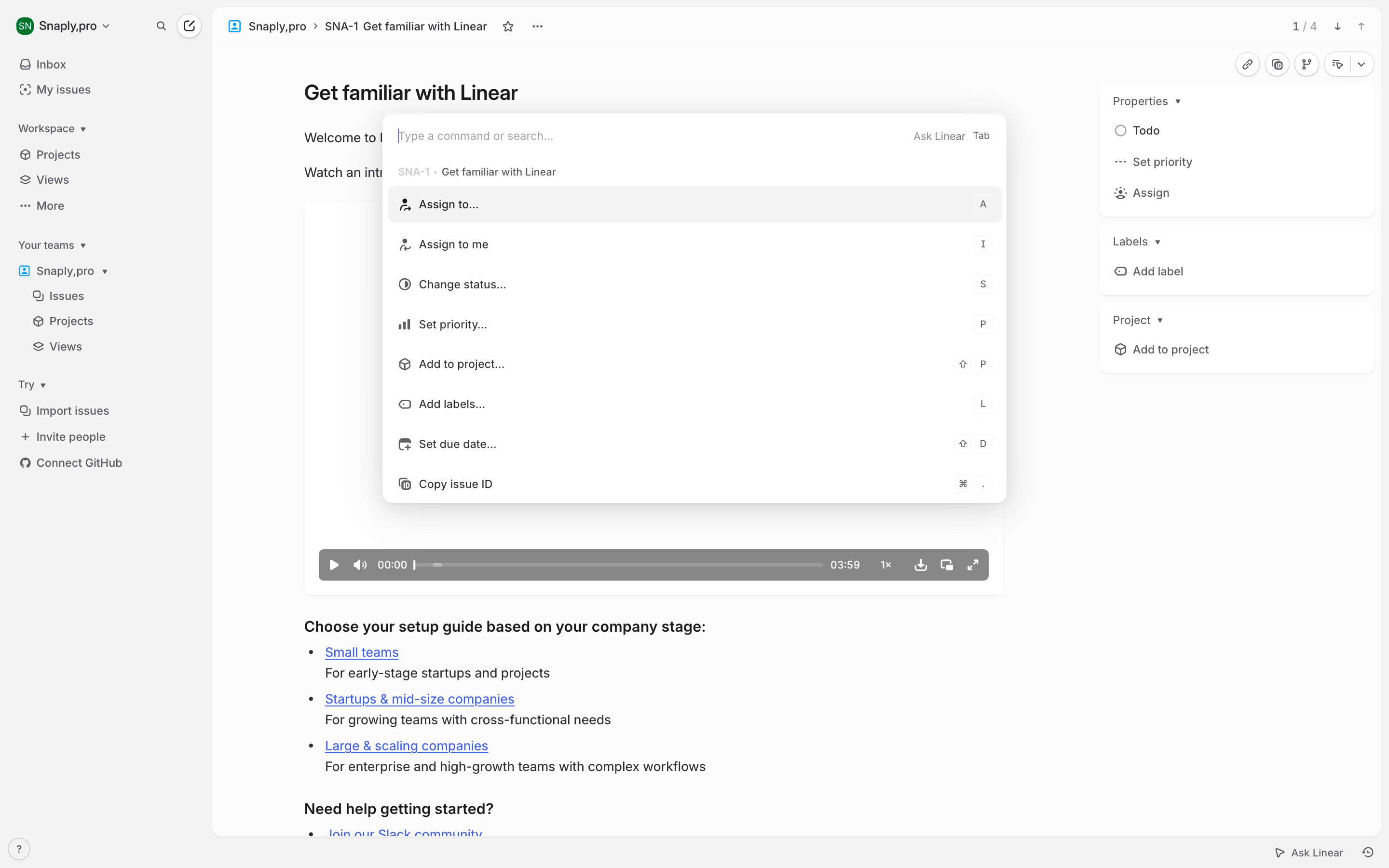Play the intro video
Screen dimensions: 1389x868
click(x=334, y=565)
